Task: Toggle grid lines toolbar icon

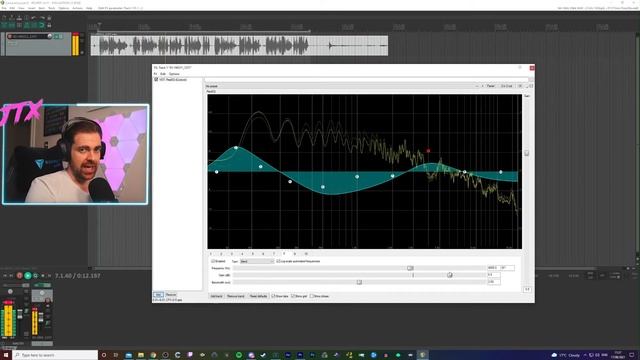Action: click(x=34, y=25)
